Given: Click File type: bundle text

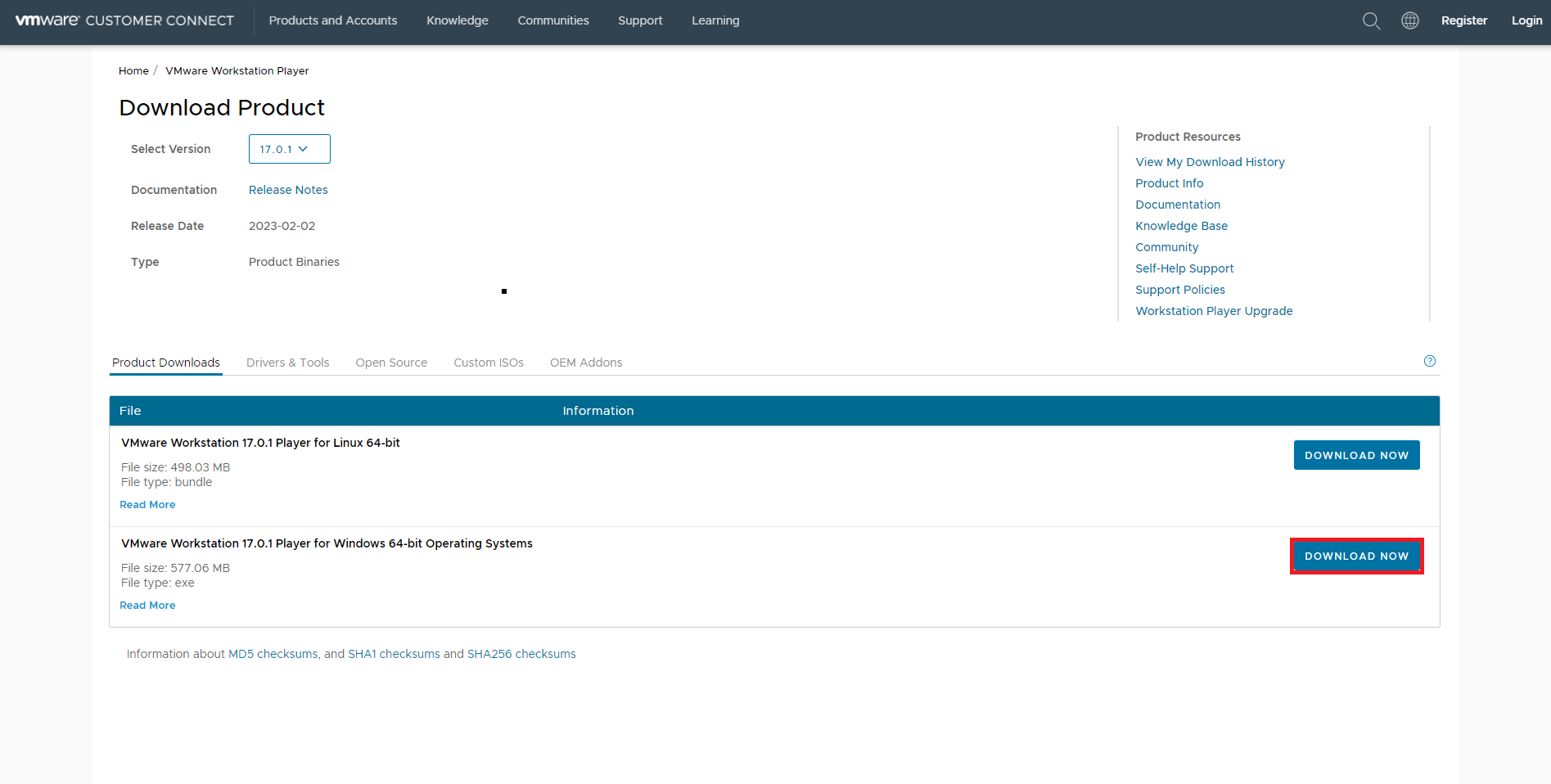Looking at the screenshot, I should 167,482.
